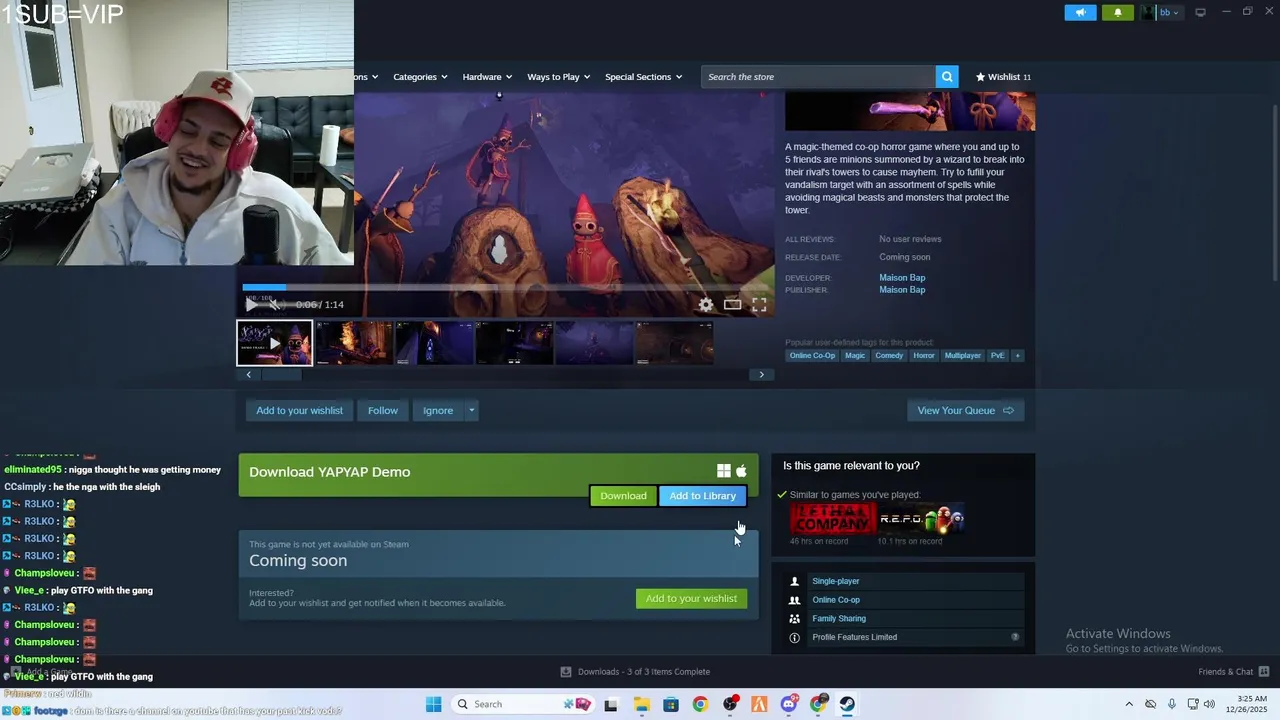Open the Family Sharing feature link
Viewport: 1280px width, 720px height.
tap(839, 619)
